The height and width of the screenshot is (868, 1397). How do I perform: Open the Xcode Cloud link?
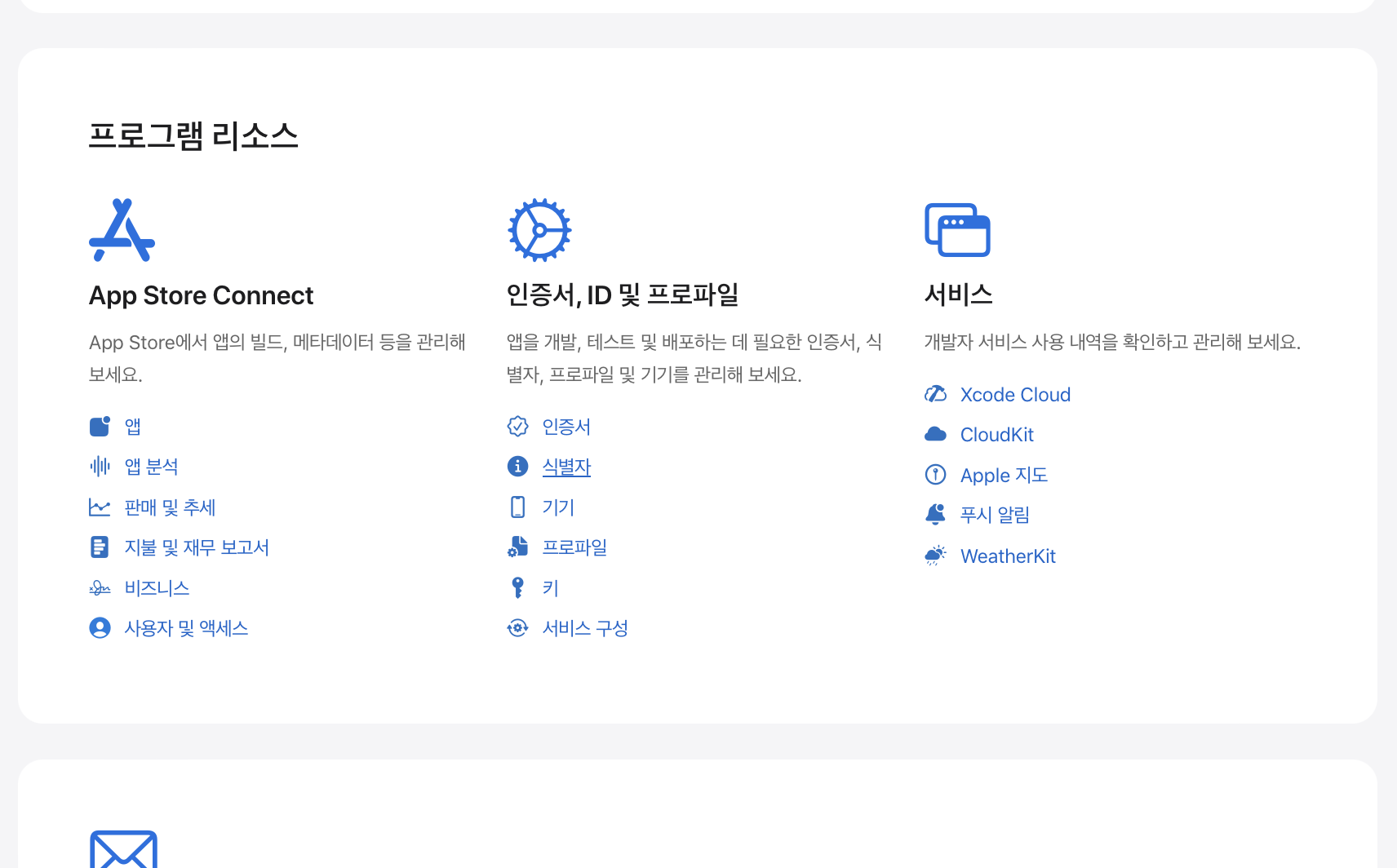(1015, 394)
